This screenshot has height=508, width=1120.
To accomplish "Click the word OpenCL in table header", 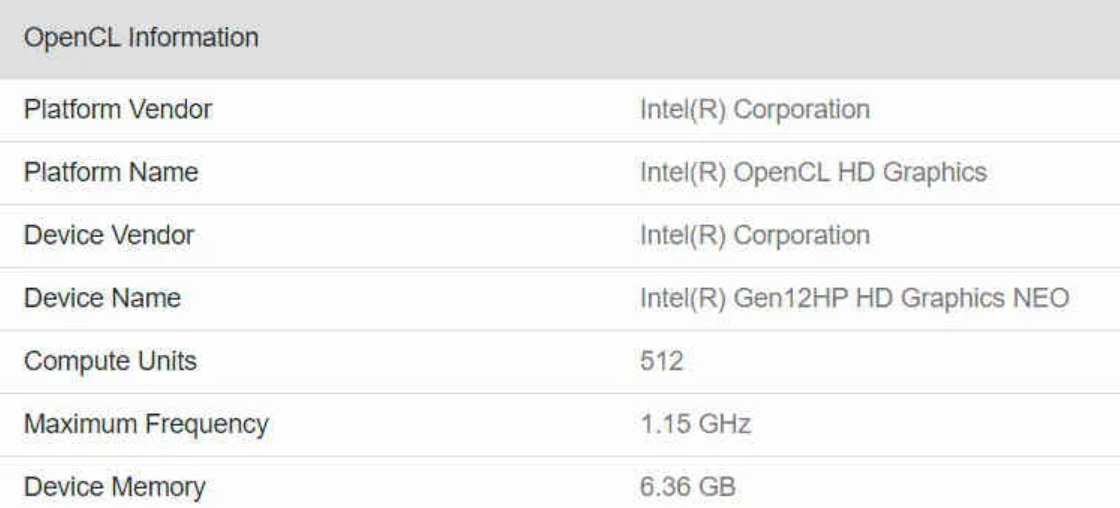I will (x=72, y=38).
